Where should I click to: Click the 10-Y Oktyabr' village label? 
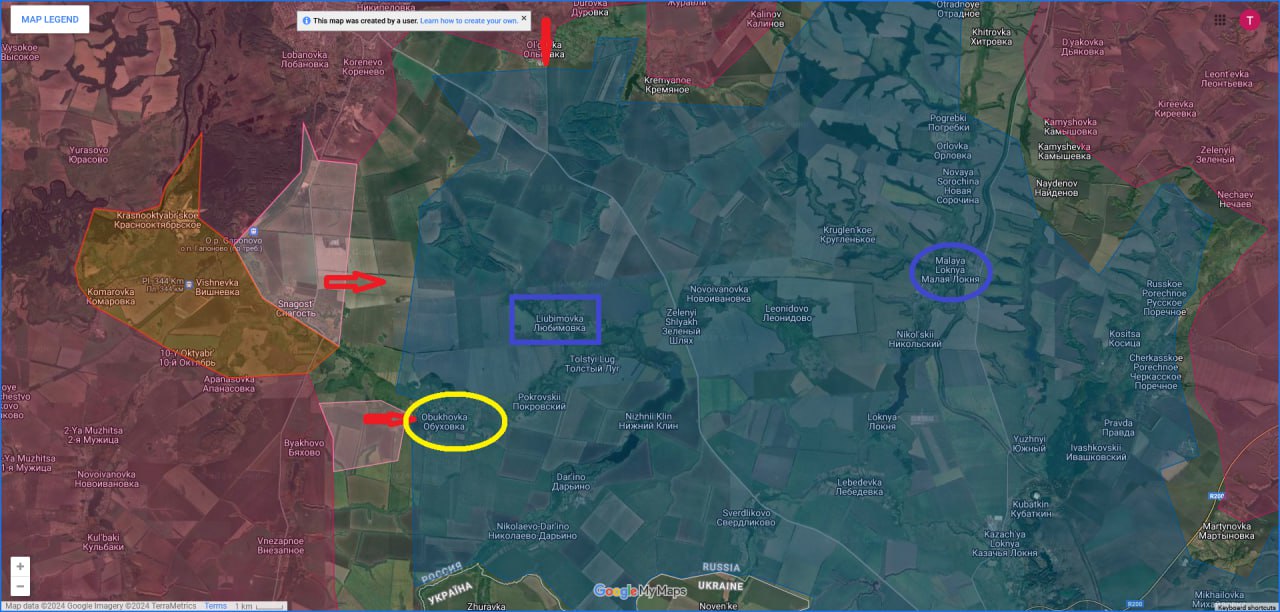[187, 357]
